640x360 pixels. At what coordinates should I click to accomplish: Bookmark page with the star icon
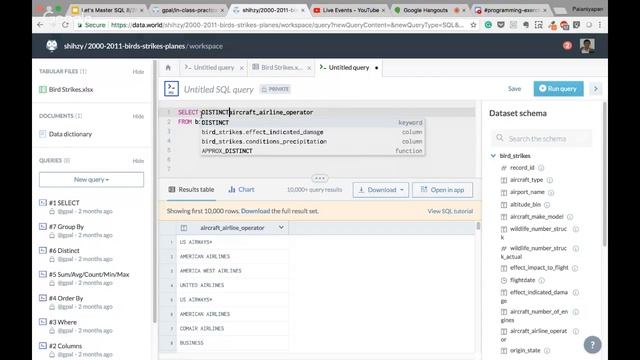click(x=473, y=25)
